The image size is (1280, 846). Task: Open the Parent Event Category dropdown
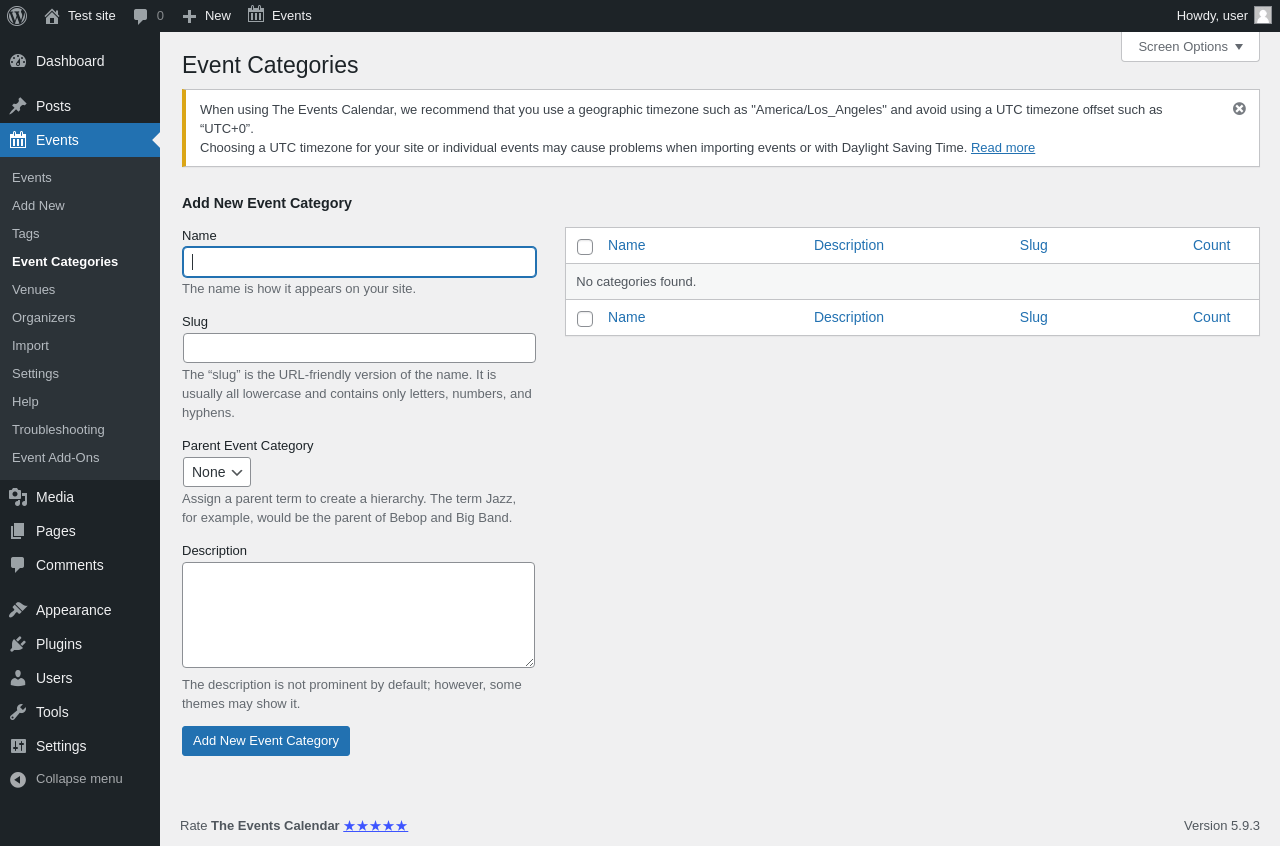click(217, 472)
